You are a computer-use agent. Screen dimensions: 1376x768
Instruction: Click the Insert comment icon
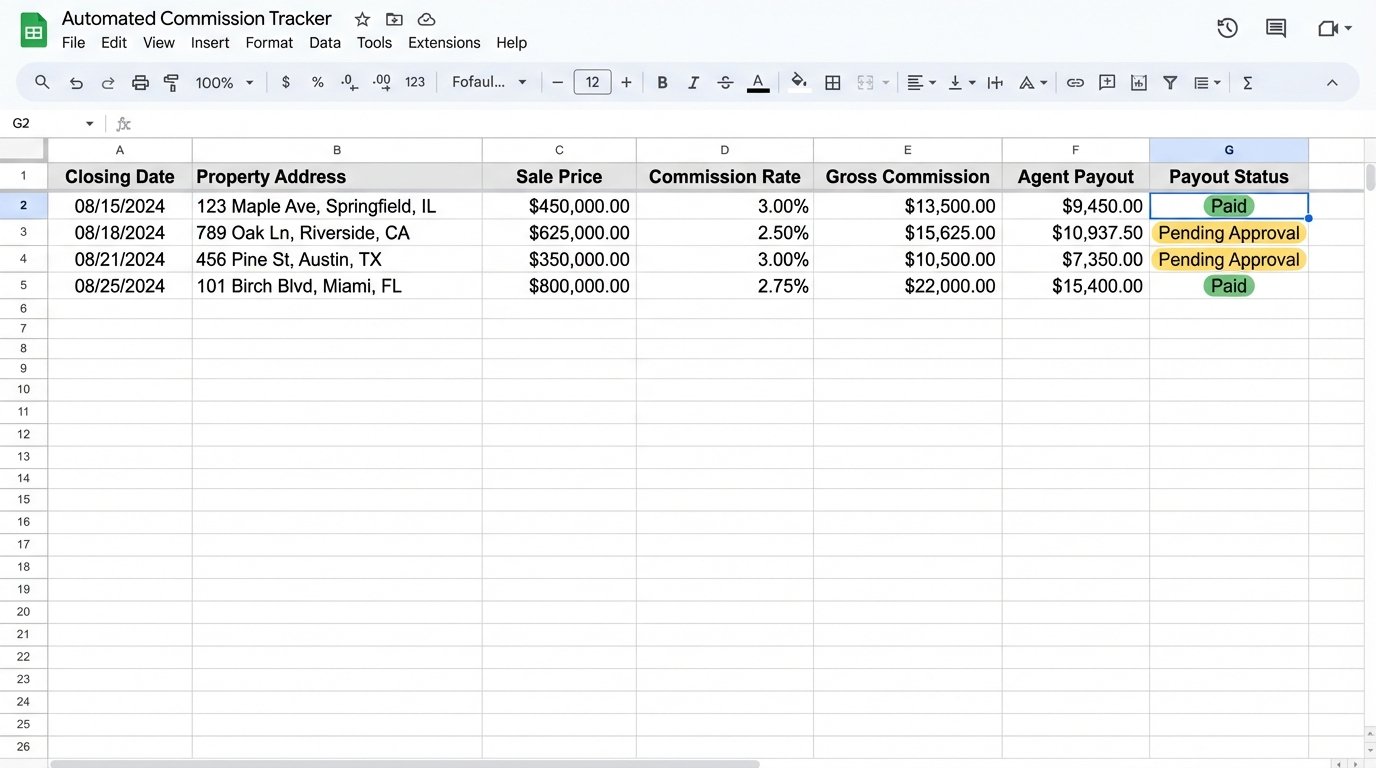(1107, 82)
